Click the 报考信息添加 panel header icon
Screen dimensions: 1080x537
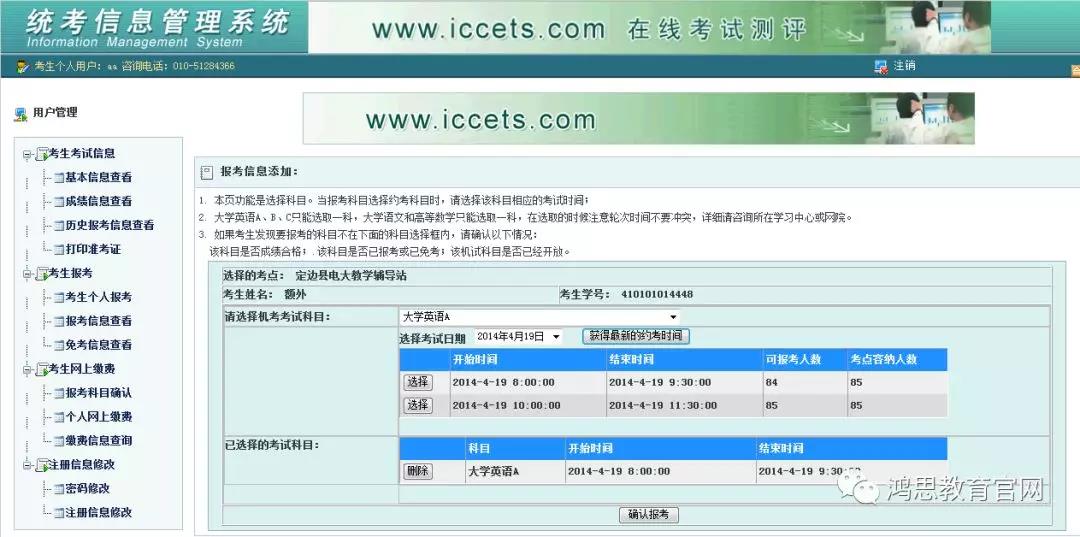[x=207, y=172]
